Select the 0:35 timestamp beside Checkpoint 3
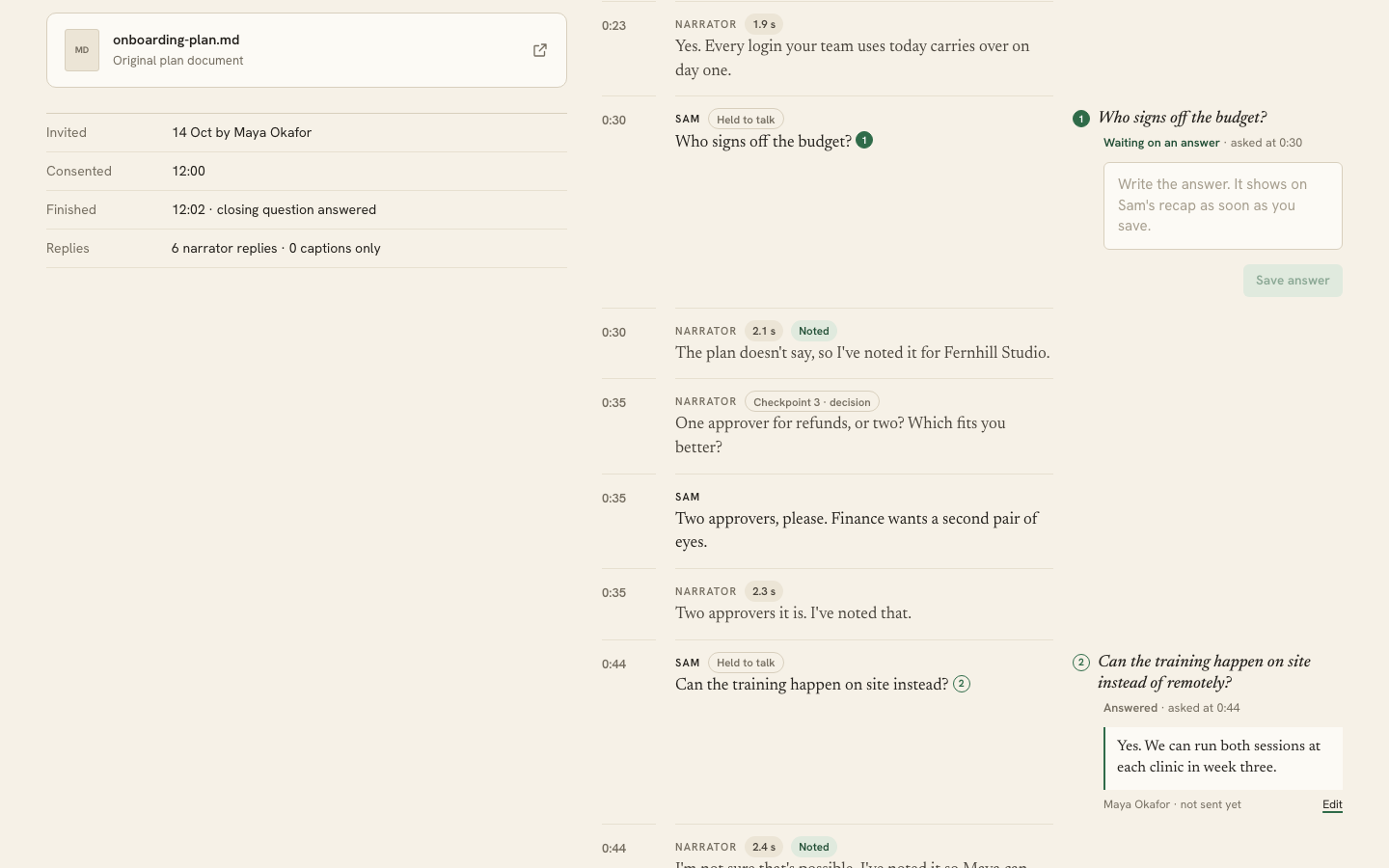 (x=613, y=403)
